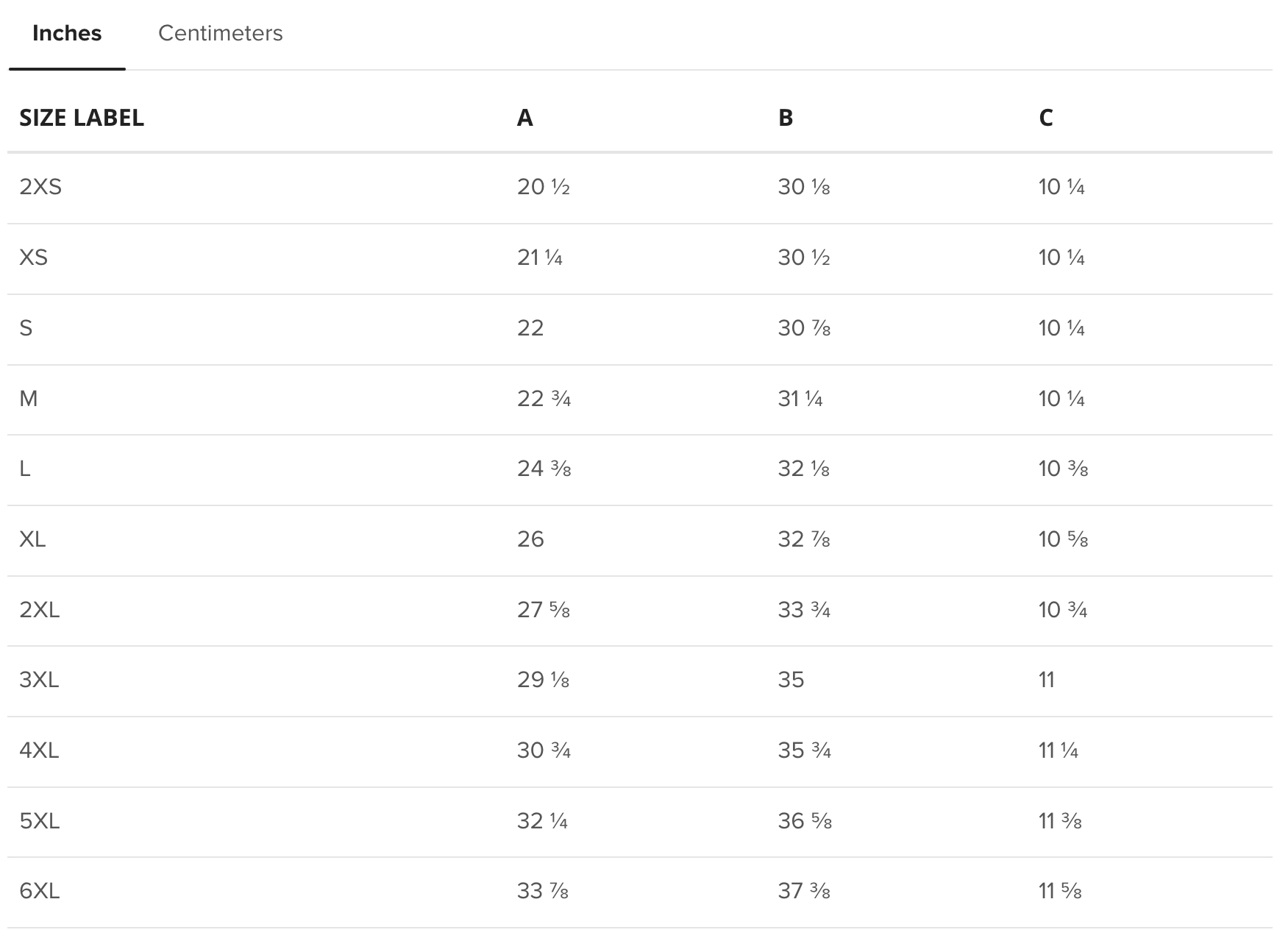
Task: Select the 2XS size row label
Action: point(40,187)
